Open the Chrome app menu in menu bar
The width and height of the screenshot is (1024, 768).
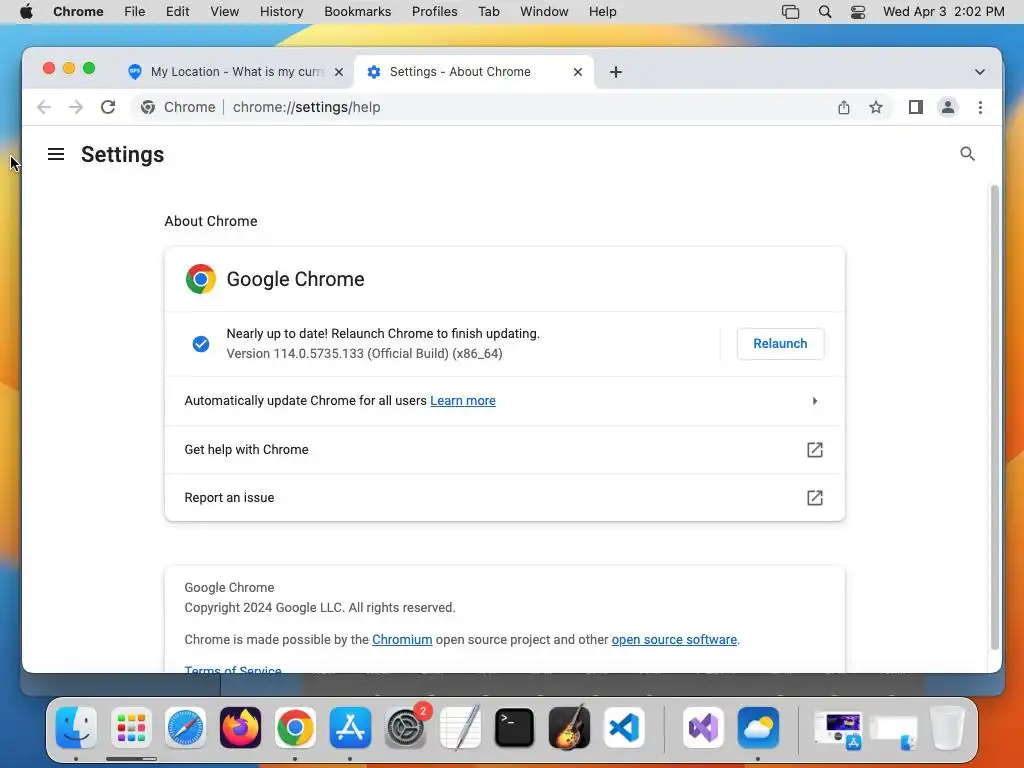click(78, 12)
